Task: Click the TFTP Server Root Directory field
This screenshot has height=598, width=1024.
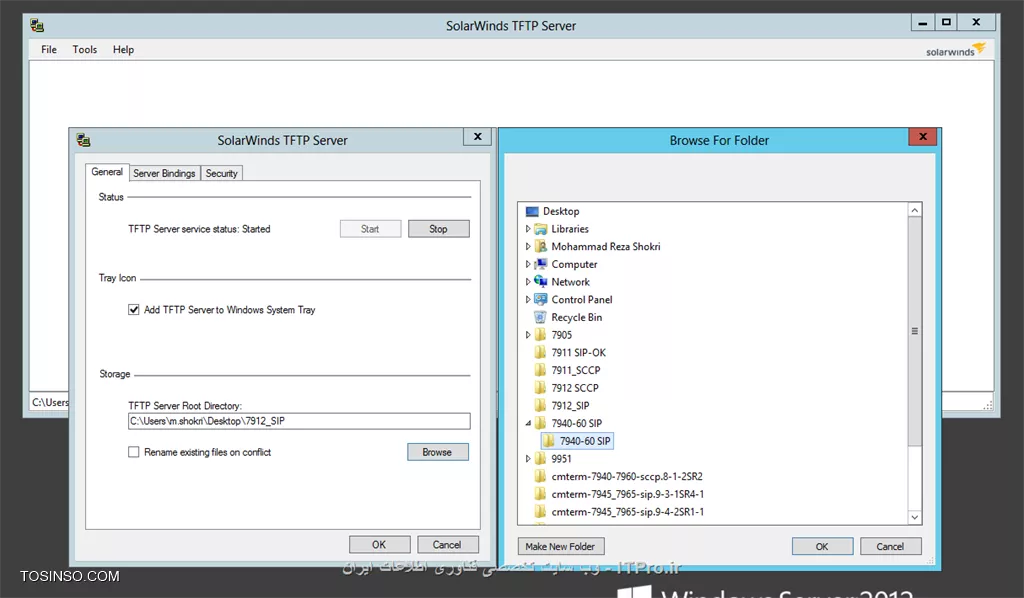Action: click(x=299, y=421)
